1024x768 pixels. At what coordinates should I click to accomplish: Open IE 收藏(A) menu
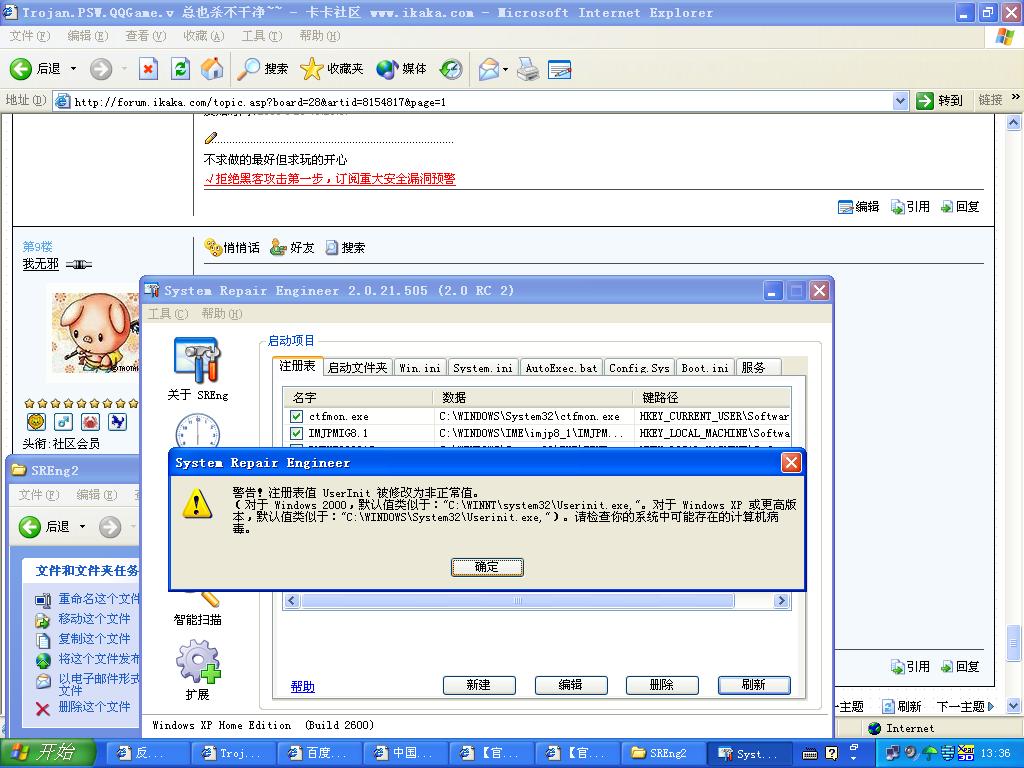click(x=204, y=36)
